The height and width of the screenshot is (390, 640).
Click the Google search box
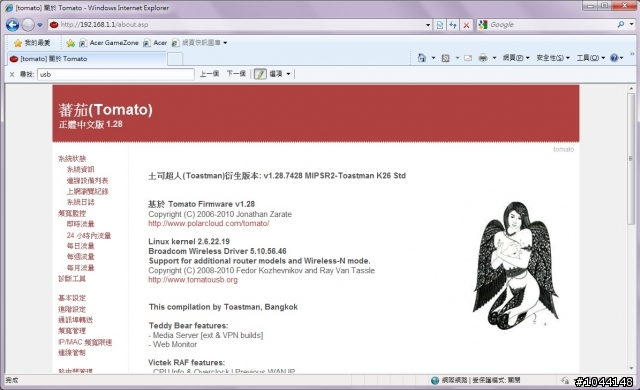pos(551,24)
